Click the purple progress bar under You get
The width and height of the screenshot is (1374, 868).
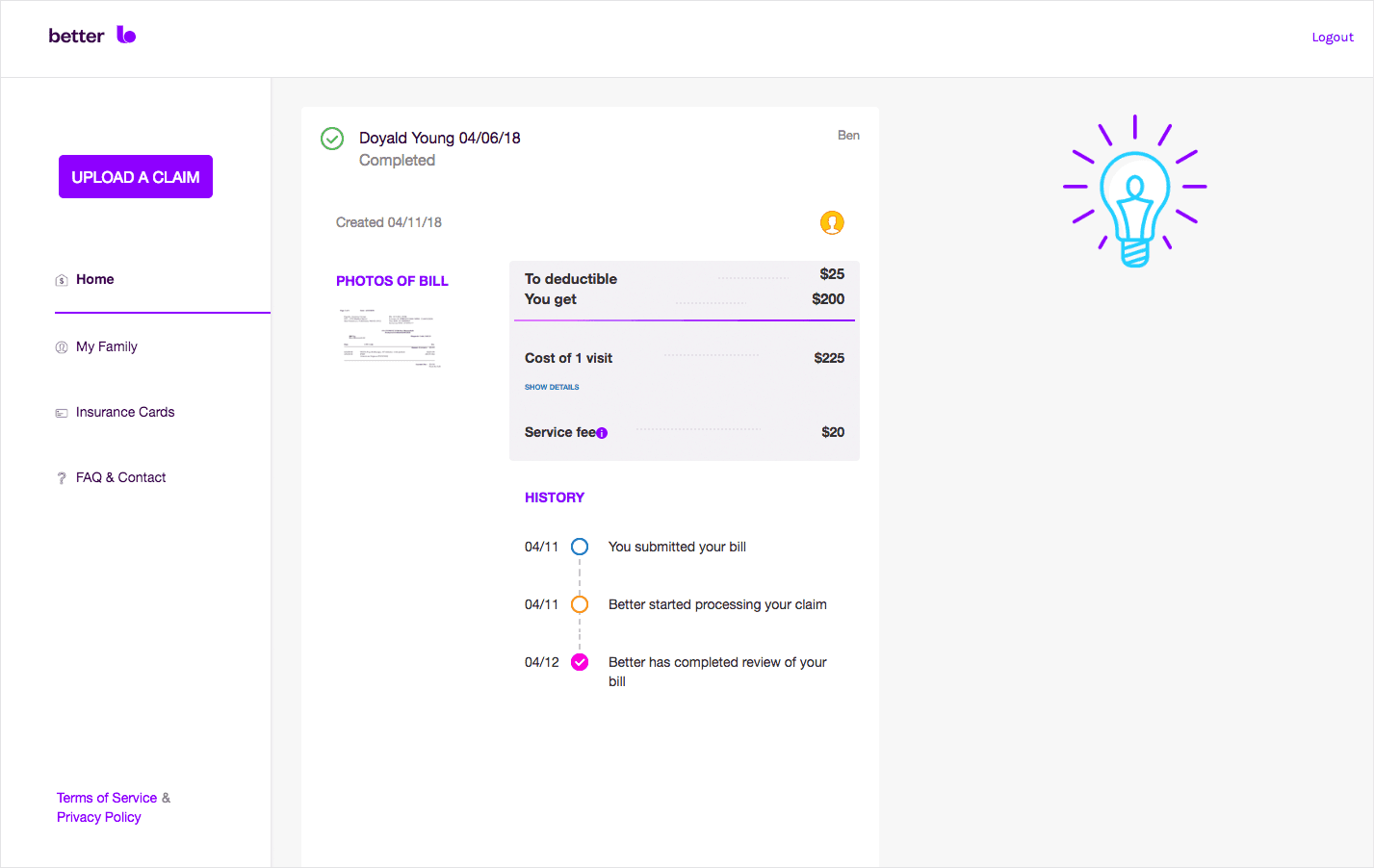click(684, 319)
